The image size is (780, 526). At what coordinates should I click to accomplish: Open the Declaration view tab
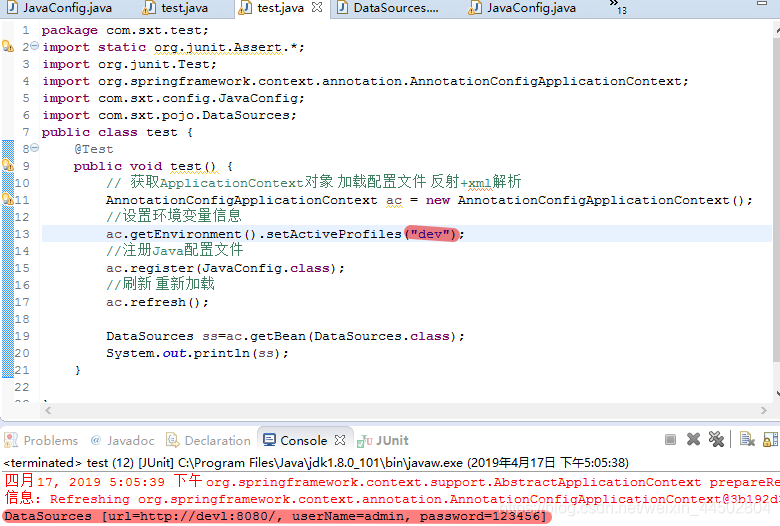click(x=208, y=440)
